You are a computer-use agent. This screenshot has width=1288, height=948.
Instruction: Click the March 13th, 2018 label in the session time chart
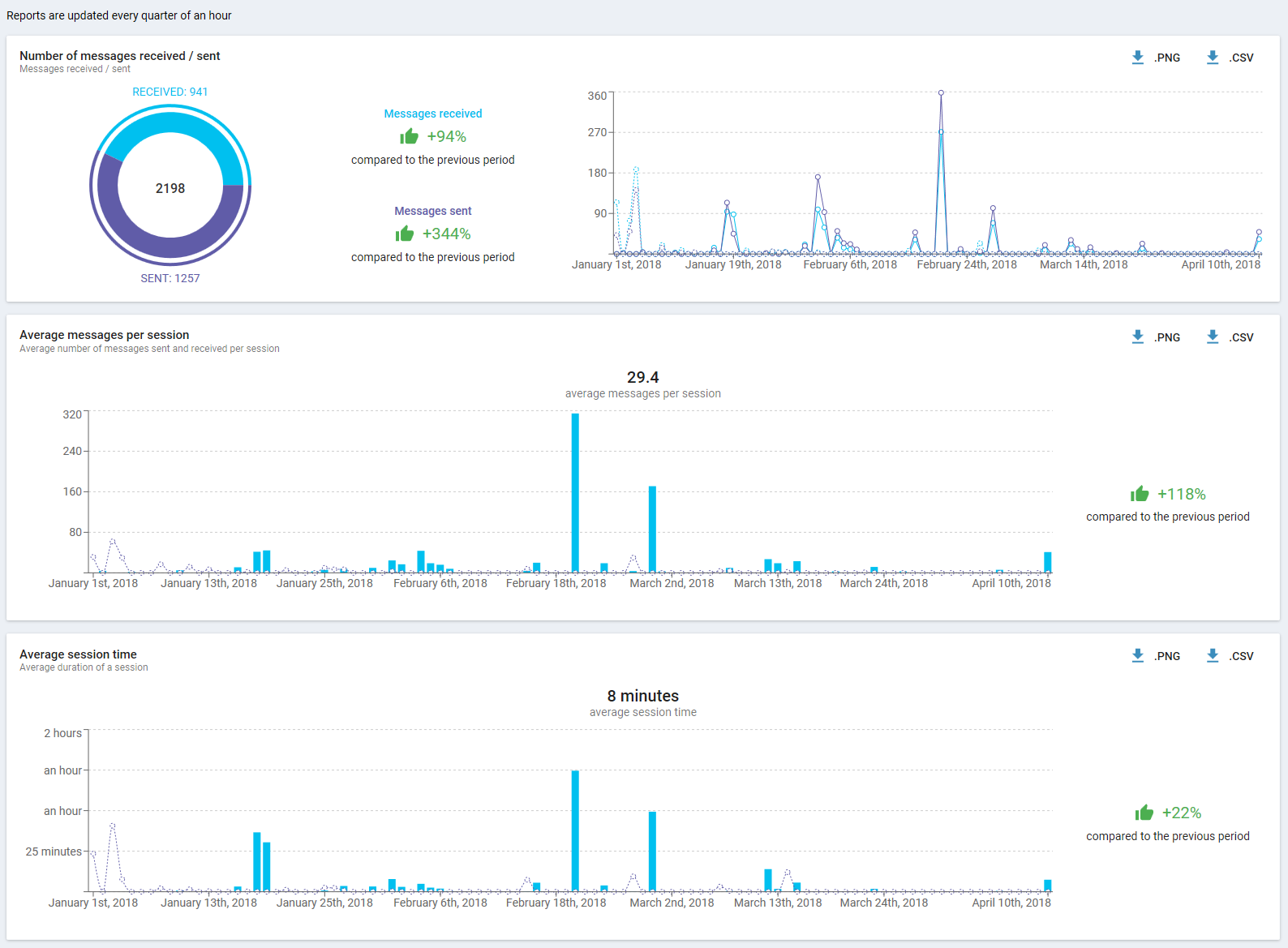pos(778,903)
